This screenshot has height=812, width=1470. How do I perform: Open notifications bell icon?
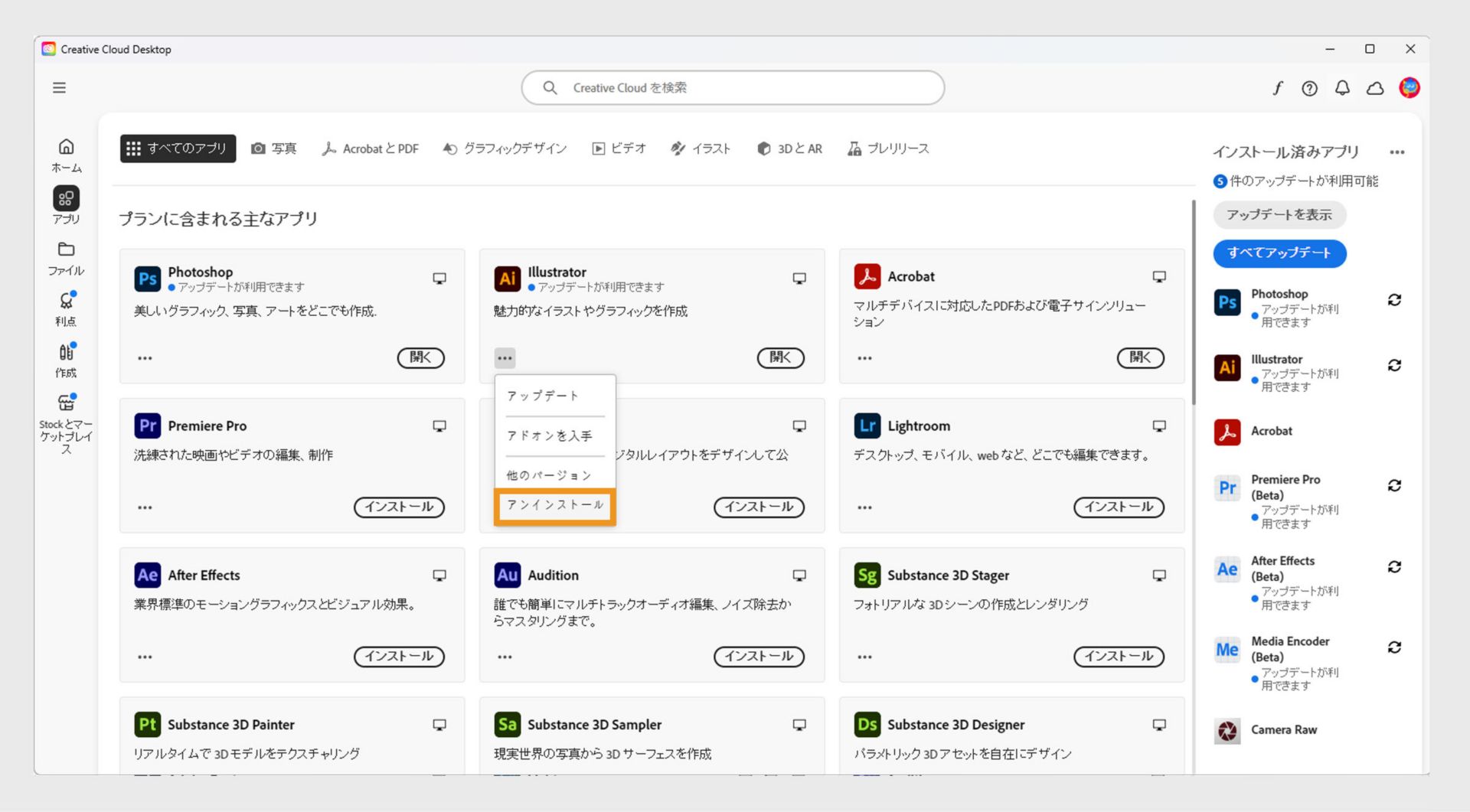click(x=1342, y=88)
